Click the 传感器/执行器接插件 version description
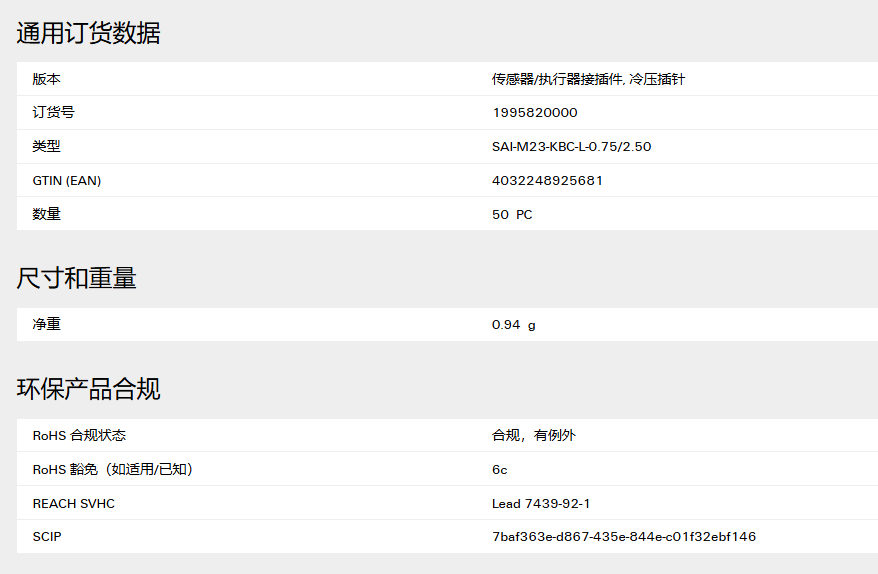The width and height of the screenshot is (878, 574). 558,79
